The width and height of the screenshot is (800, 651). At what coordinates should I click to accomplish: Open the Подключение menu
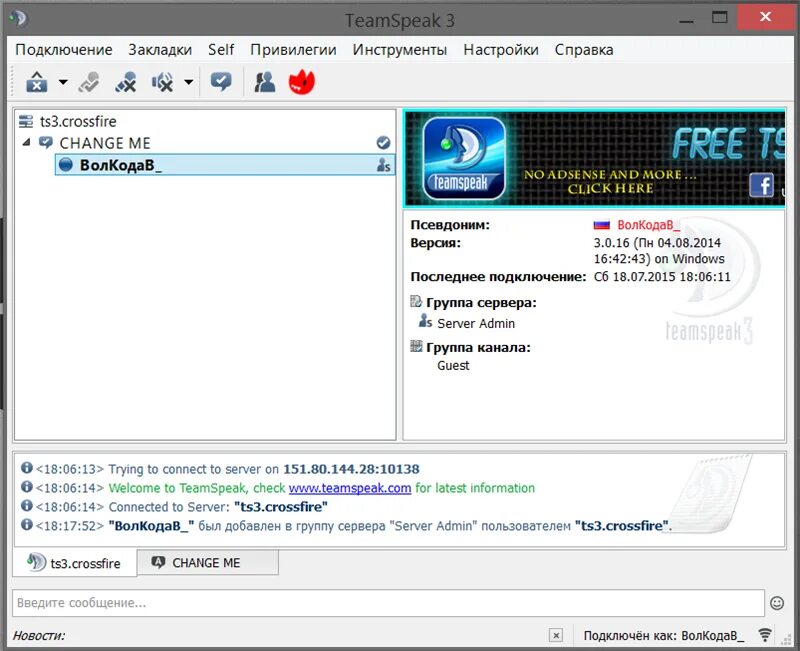point(64,49)
